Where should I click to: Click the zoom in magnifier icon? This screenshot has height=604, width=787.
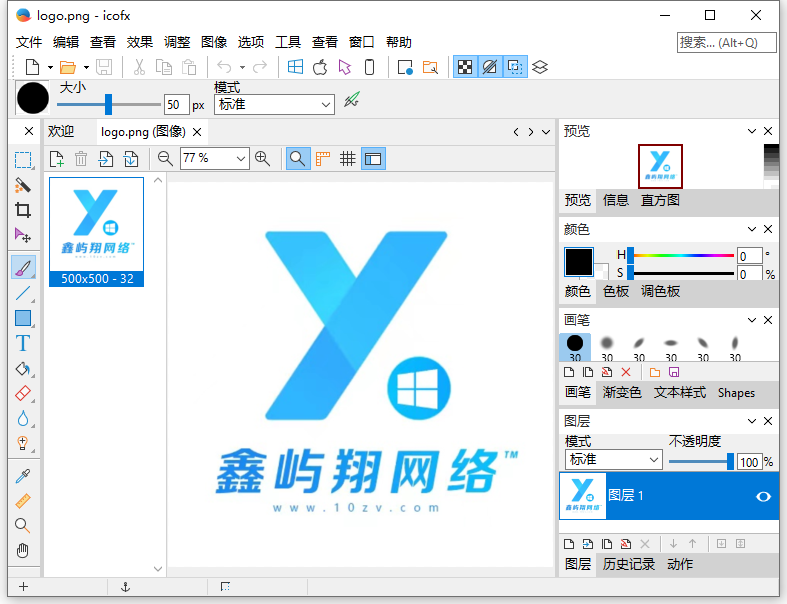[x=263, y=159]
